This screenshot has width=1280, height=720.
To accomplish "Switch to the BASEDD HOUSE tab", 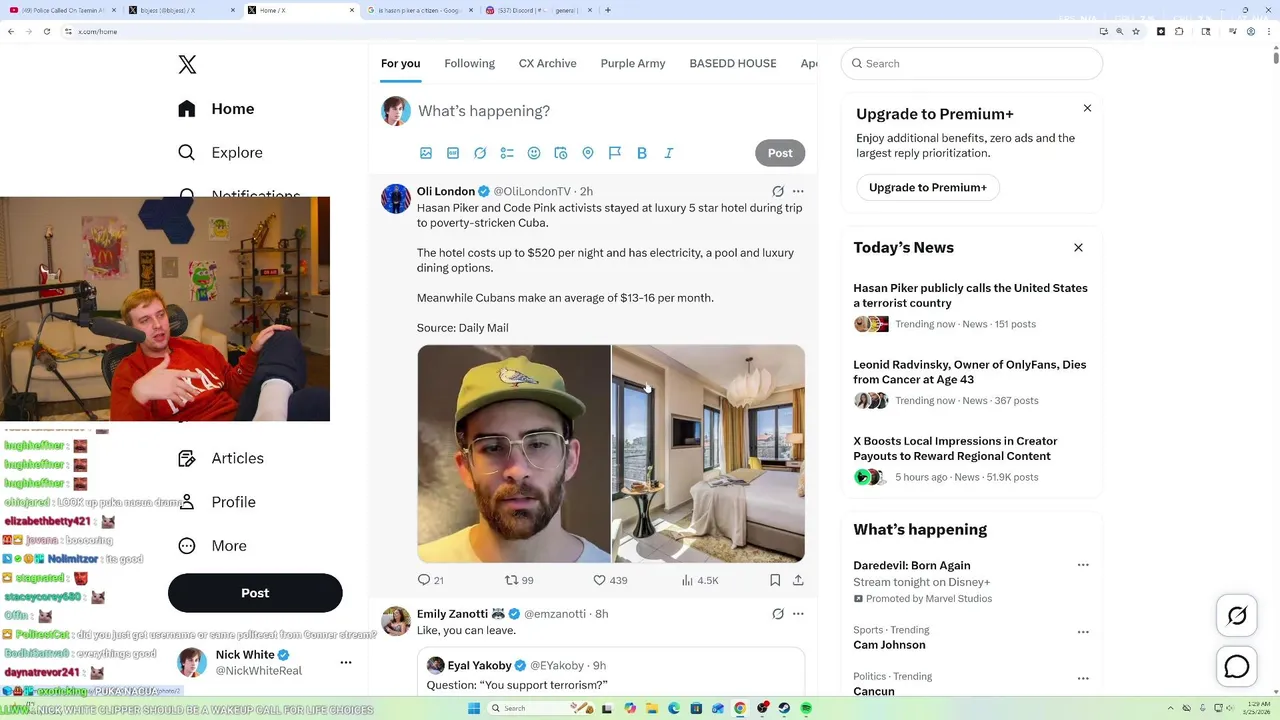I will pyautogui.click(x=733, y=63).
